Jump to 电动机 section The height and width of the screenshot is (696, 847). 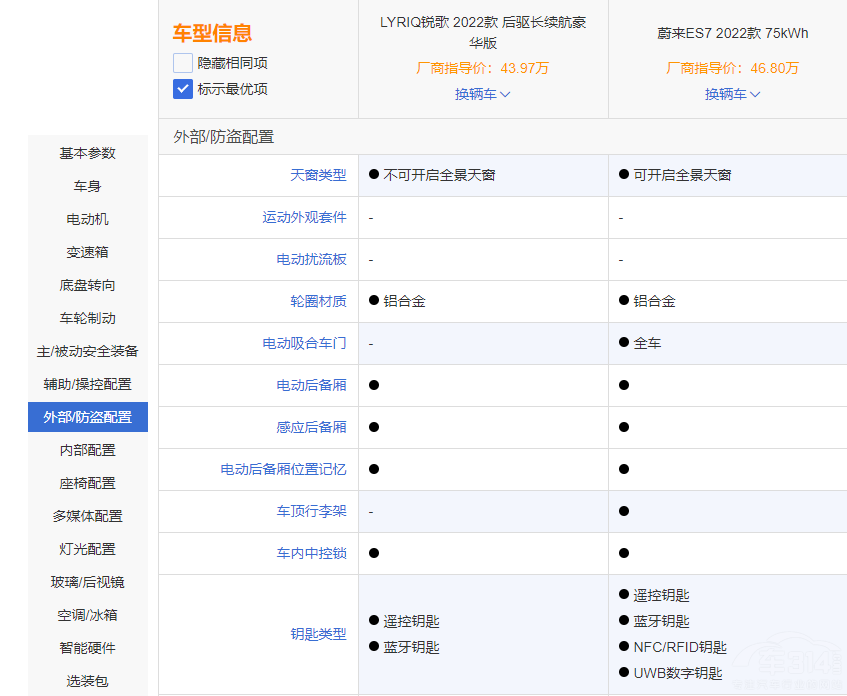(88, 219)
